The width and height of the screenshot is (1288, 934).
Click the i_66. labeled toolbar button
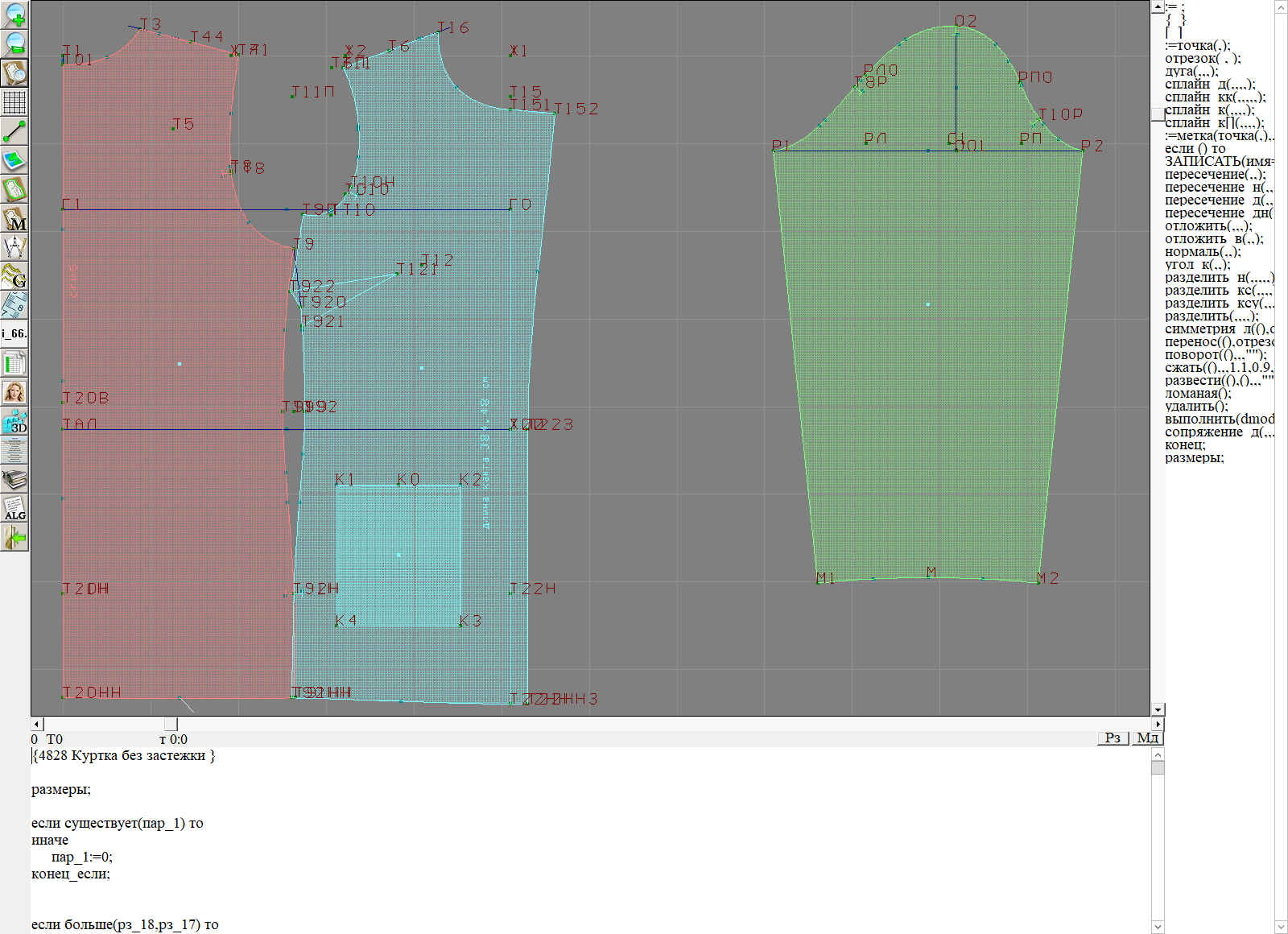pos(14,333)
